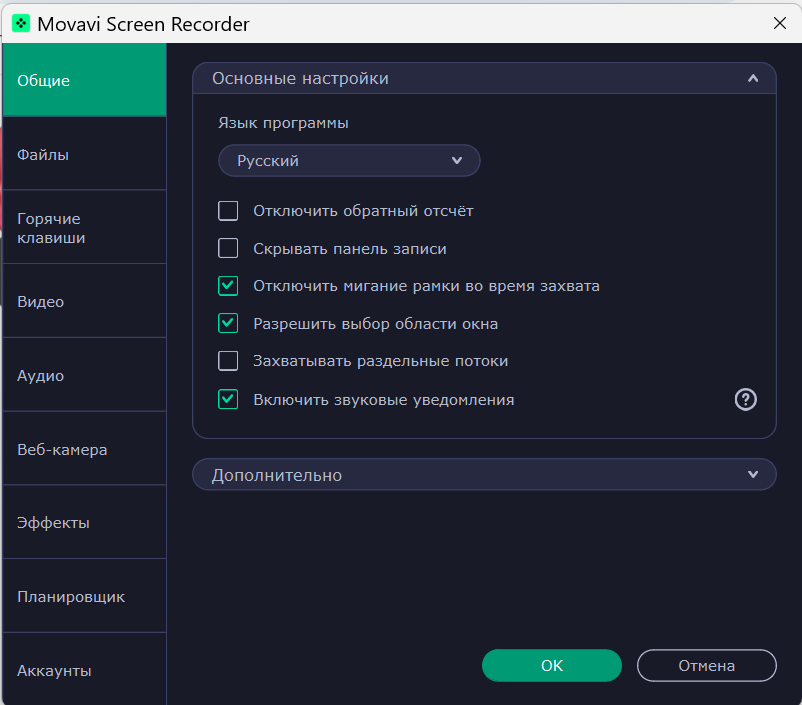The image size is (802, 705).
Task: Click the Movavi app logo icon
Action: point(21,24)
